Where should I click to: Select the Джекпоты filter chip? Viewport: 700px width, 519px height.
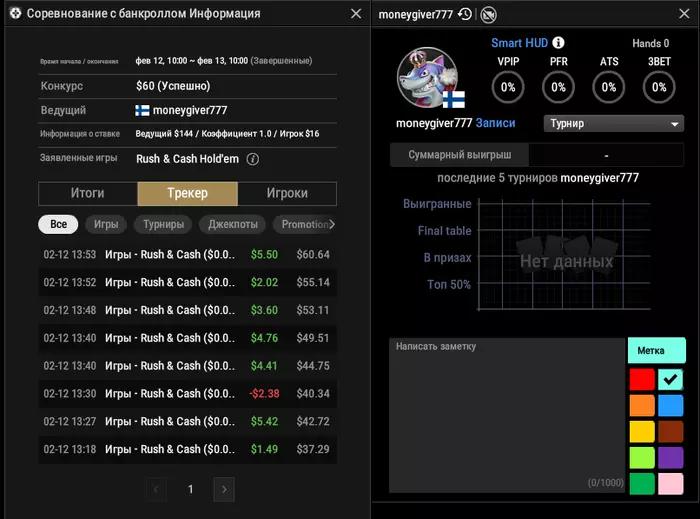(233, 224)
